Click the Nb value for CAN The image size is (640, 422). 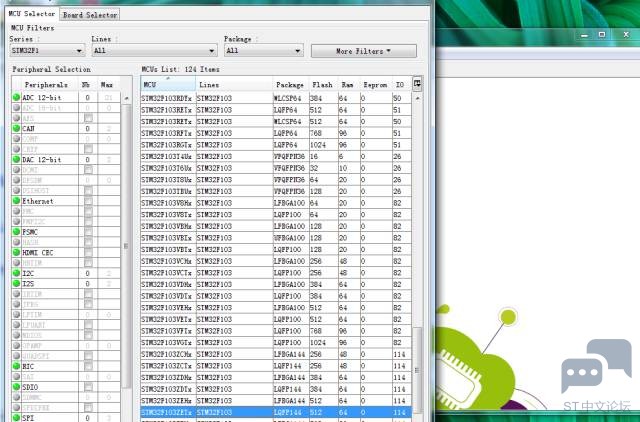click(88, 129)
